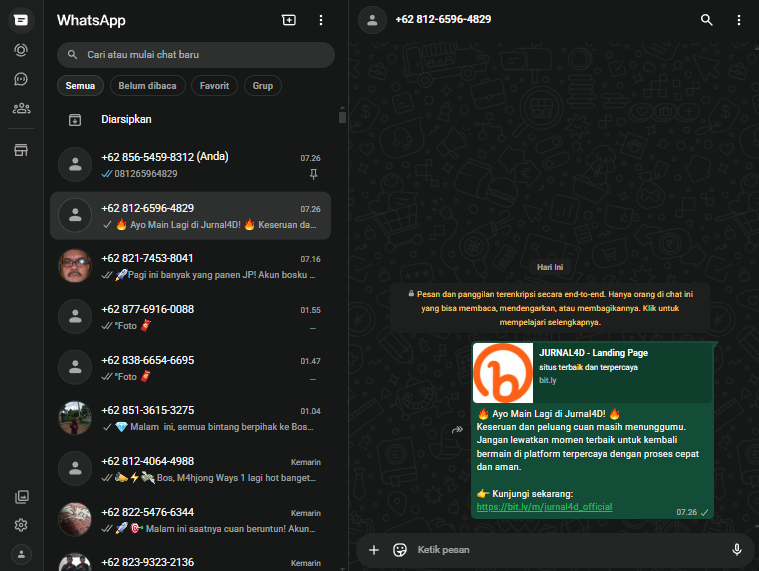Open the Settings gear icon
This screenshot has width=759, height=571.
tap(21, 525)
